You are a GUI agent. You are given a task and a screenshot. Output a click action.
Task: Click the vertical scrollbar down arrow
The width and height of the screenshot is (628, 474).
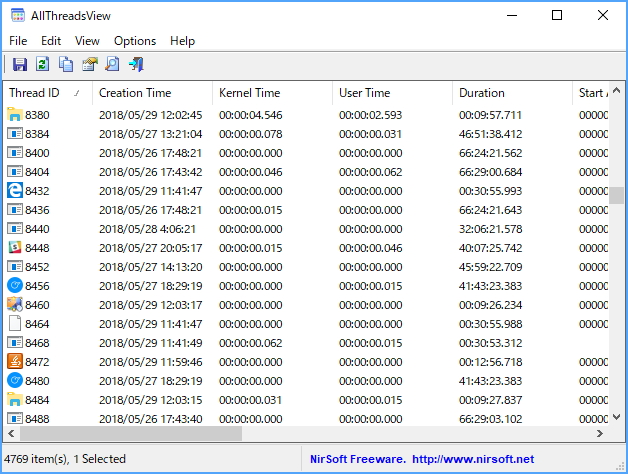tap(617, 418)
